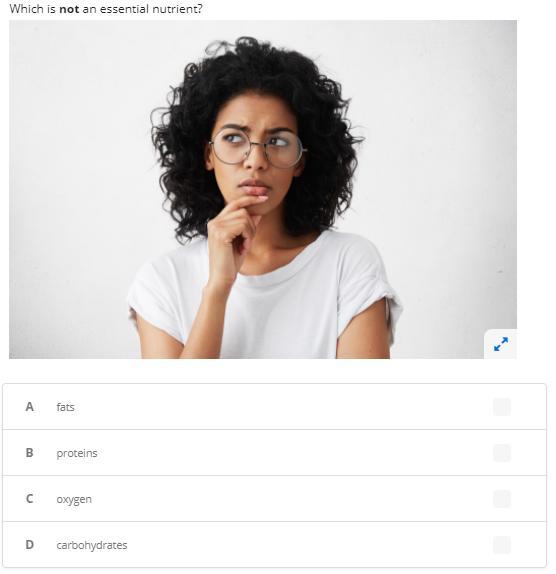The image size is (556, 574).
Task: Choose the 'oxygen' answer text
Action: [74, 499]
